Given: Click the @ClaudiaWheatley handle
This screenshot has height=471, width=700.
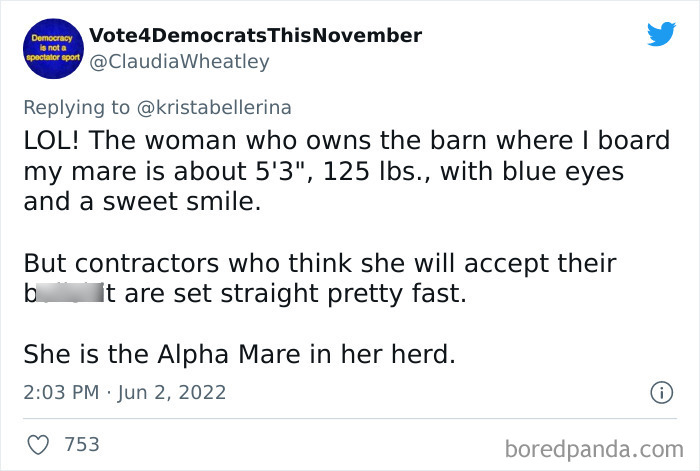Looking at the screenshot, I should pos(180,62).
